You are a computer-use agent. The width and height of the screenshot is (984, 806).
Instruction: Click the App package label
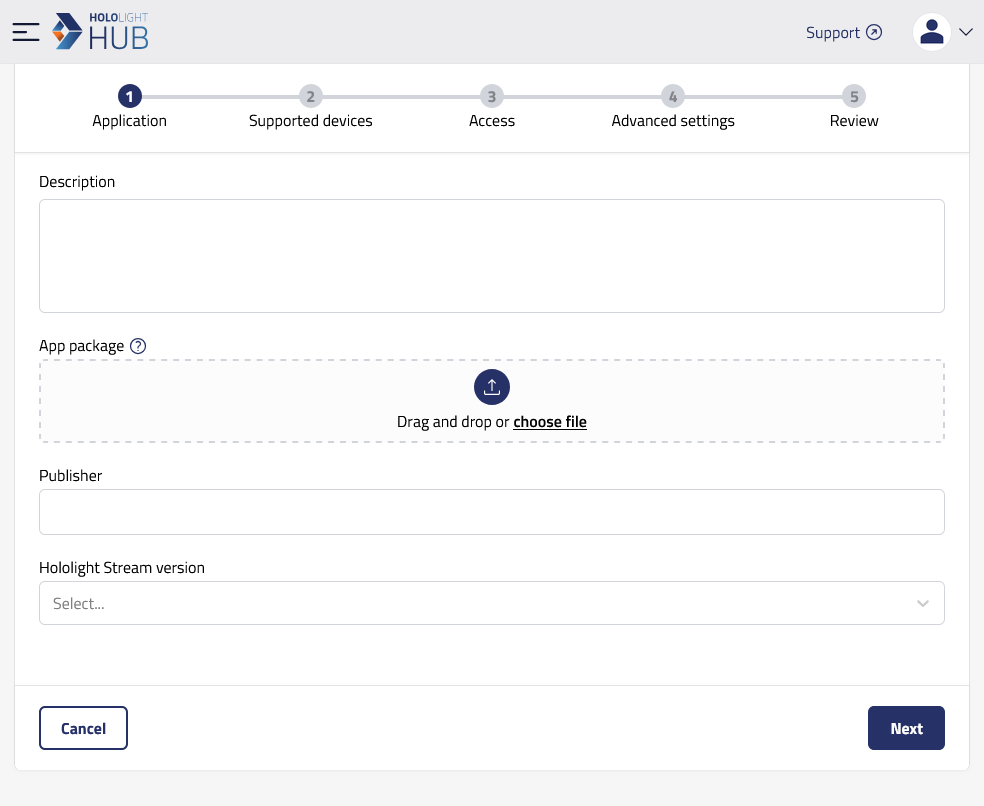click(x=82, y=346)
